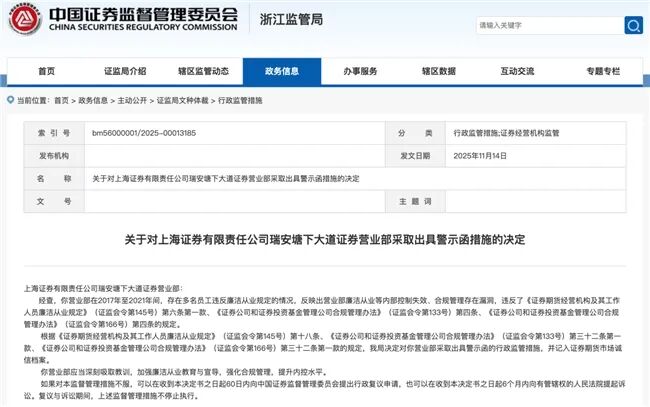This screenshot has width=650, height=407.
Task: Click the date value 2025年11月14日
Action: (480, 156)
